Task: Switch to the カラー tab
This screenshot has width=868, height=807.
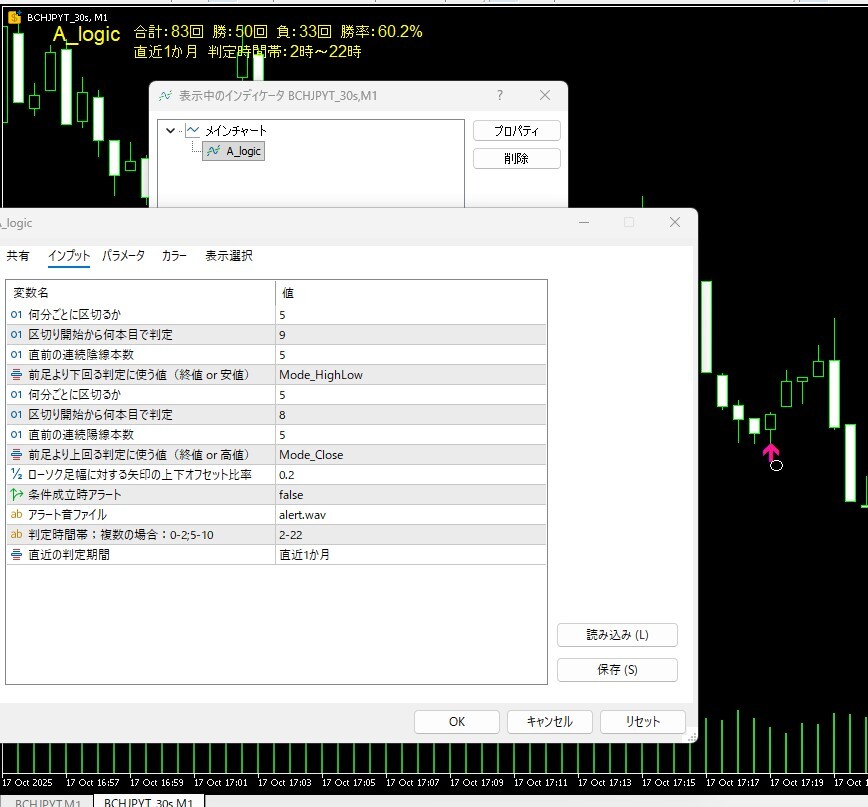Action: point(174,256)
